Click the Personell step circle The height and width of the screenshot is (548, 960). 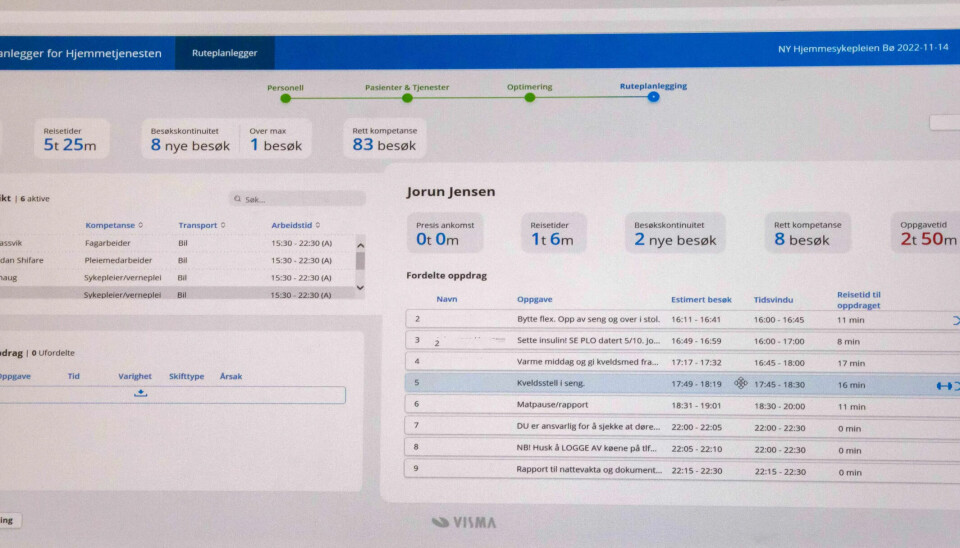[x=286, y=98]
